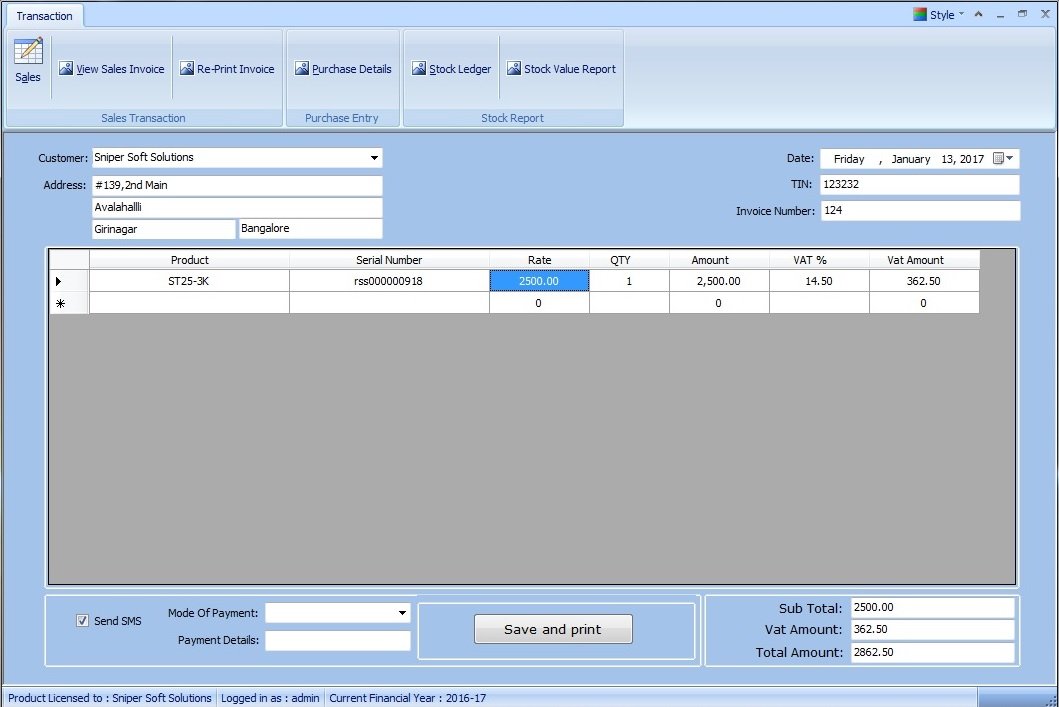1059x707 pixels.
Task: Select the Transaction tab
Action: tap(44, 16)
